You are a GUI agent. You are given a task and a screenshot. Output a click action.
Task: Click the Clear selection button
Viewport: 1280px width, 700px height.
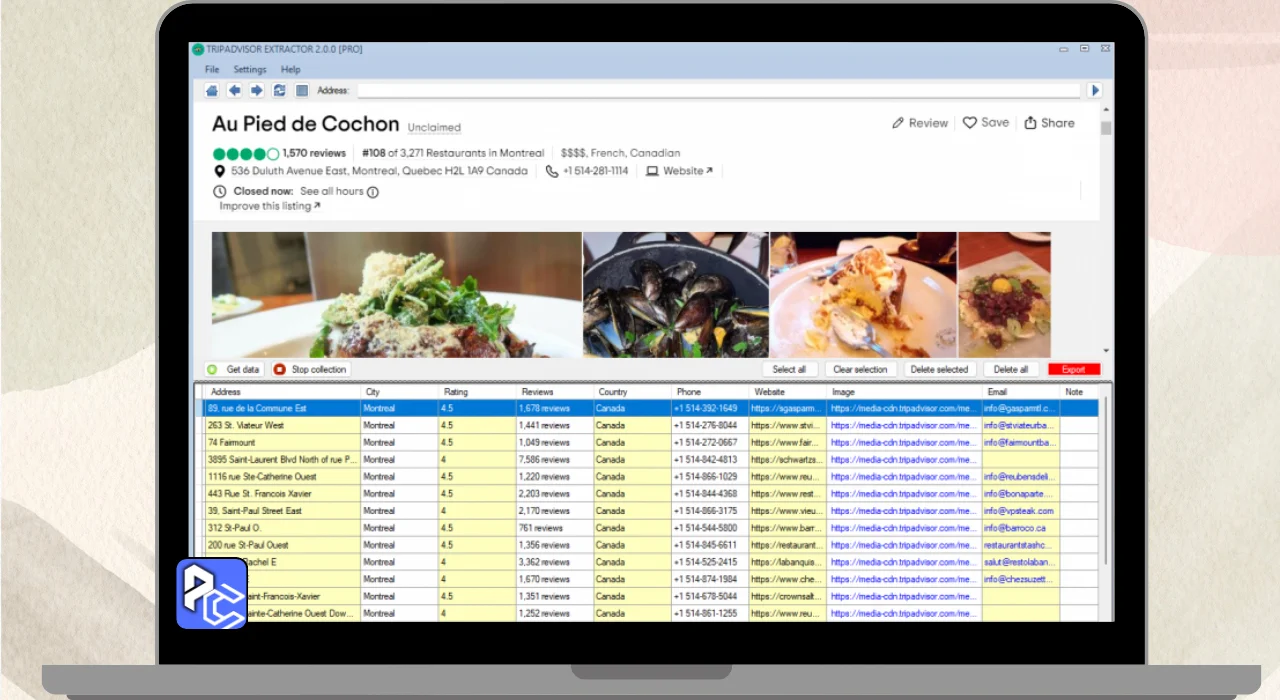860,369
